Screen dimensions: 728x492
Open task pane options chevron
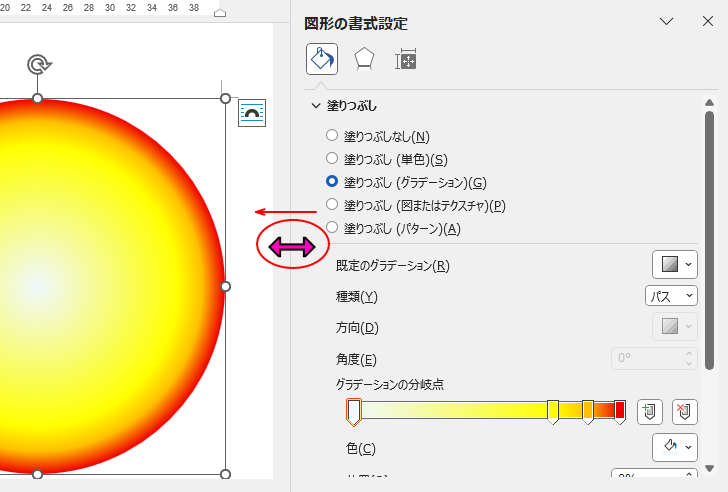click(x=666, y=21)
